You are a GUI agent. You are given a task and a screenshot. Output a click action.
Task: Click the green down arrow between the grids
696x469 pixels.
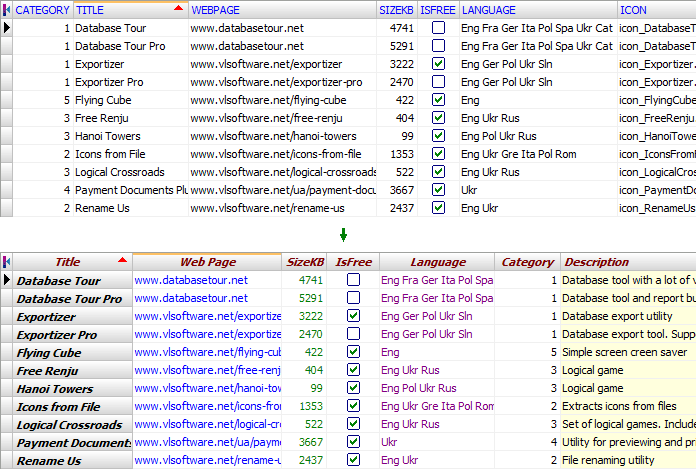tap(344, 235)
